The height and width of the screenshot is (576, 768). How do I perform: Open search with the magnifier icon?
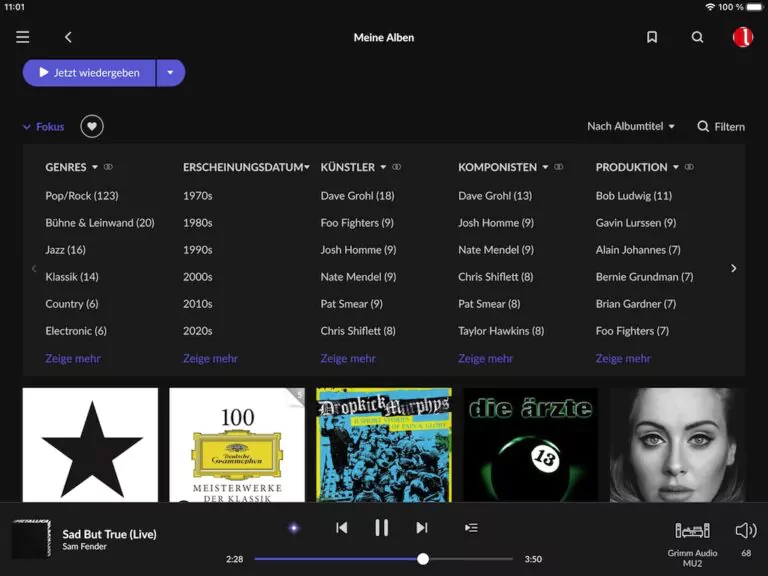698,37
